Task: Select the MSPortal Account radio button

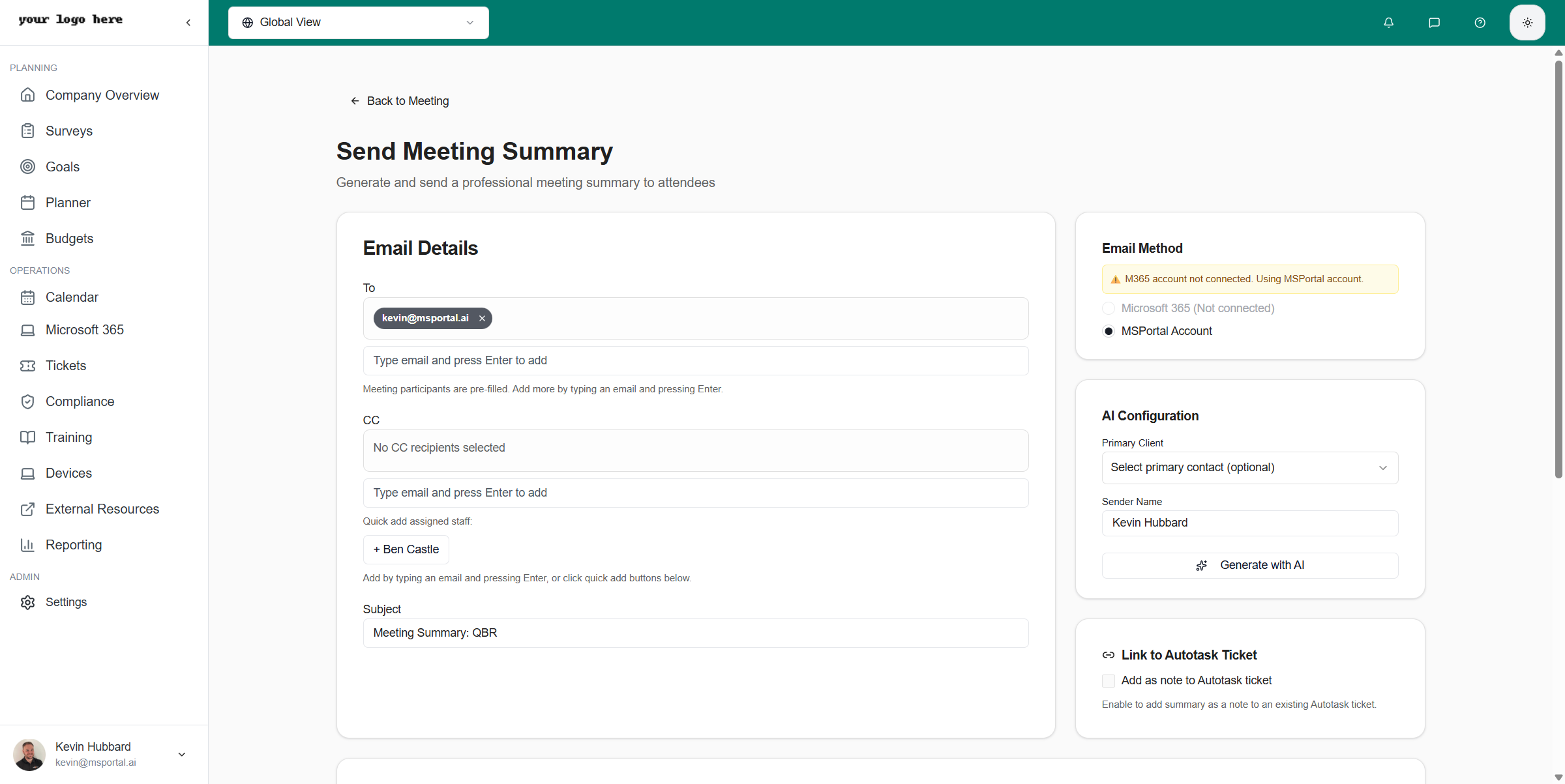Action: click(x=1109, y=331)
